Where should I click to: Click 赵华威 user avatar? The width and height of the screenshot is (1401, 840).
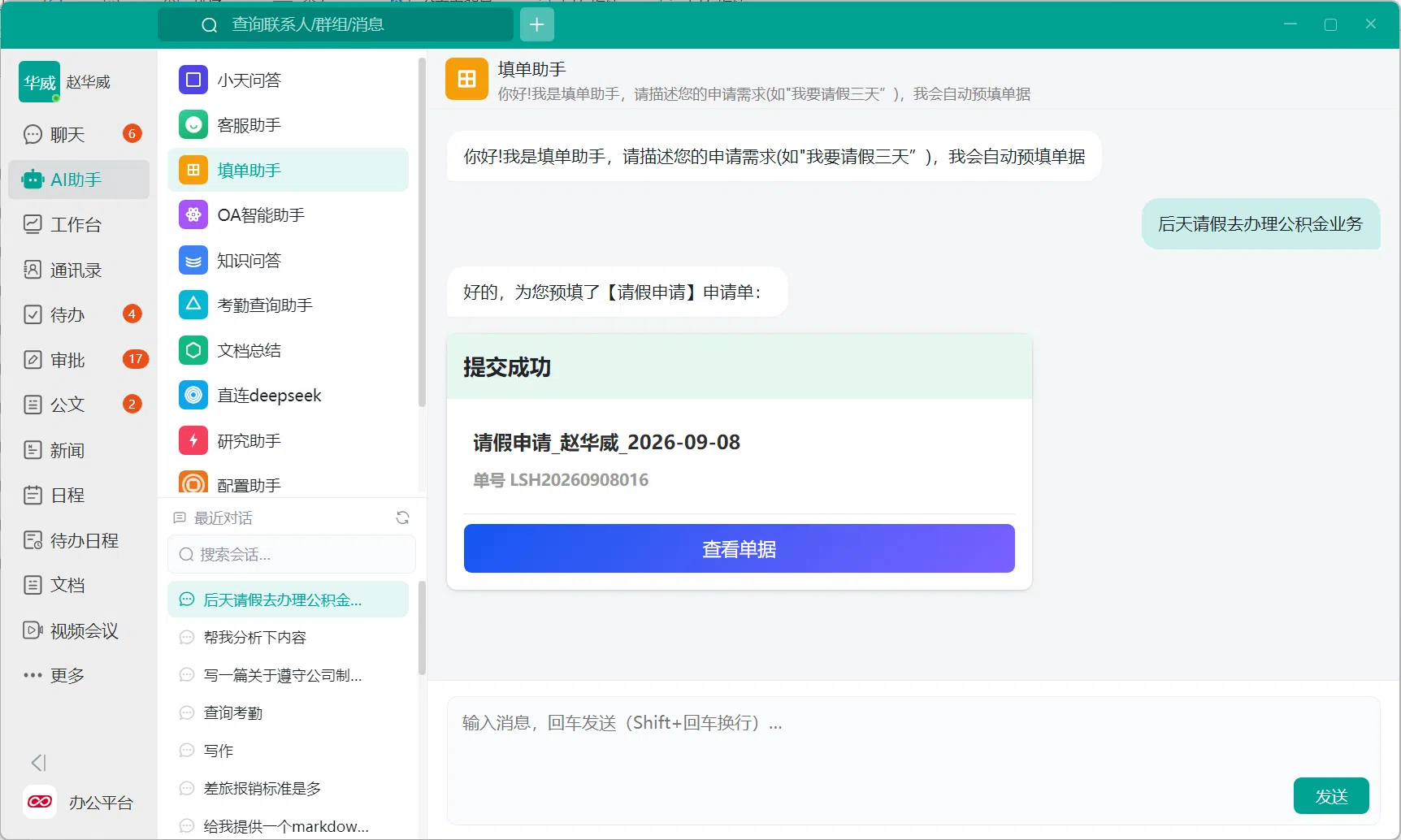(x=39, y=82)
